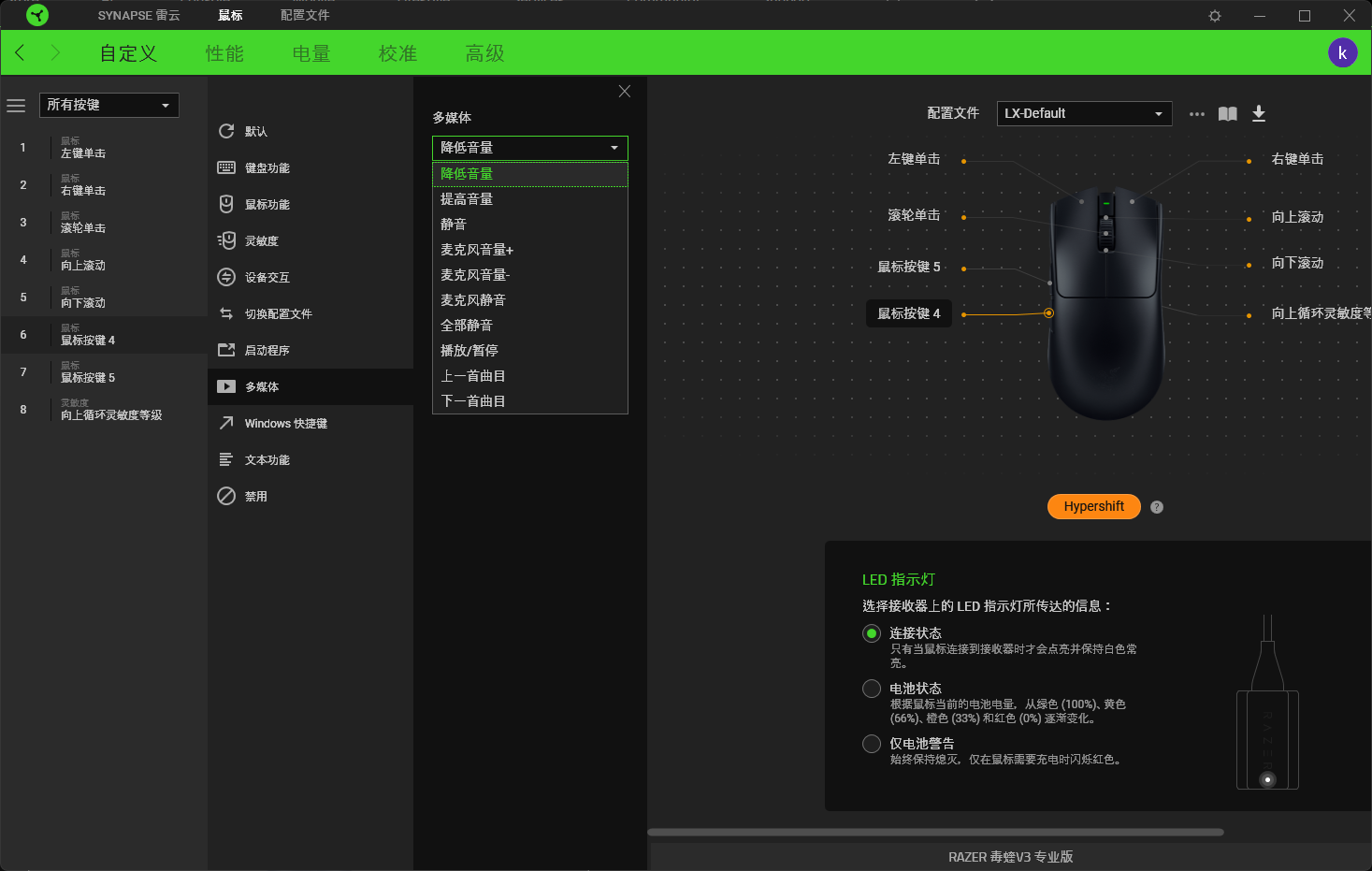Screen dimensions: 1372x871
Task: Open the settings gear icon
Action: tap(1215, 16)
